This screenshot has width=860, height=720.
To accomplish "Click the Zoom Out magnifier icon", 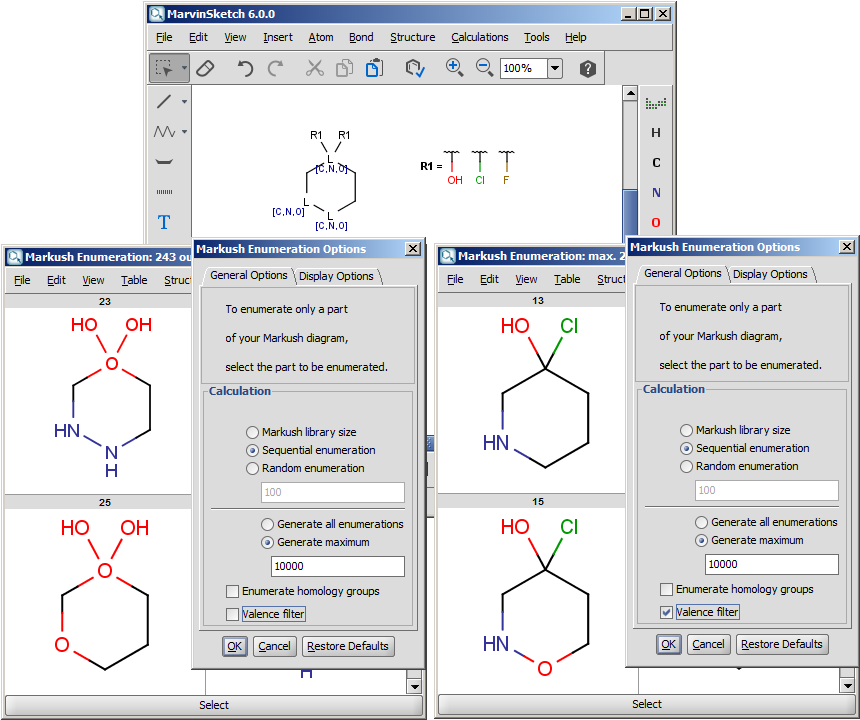I will pos(484,68).
